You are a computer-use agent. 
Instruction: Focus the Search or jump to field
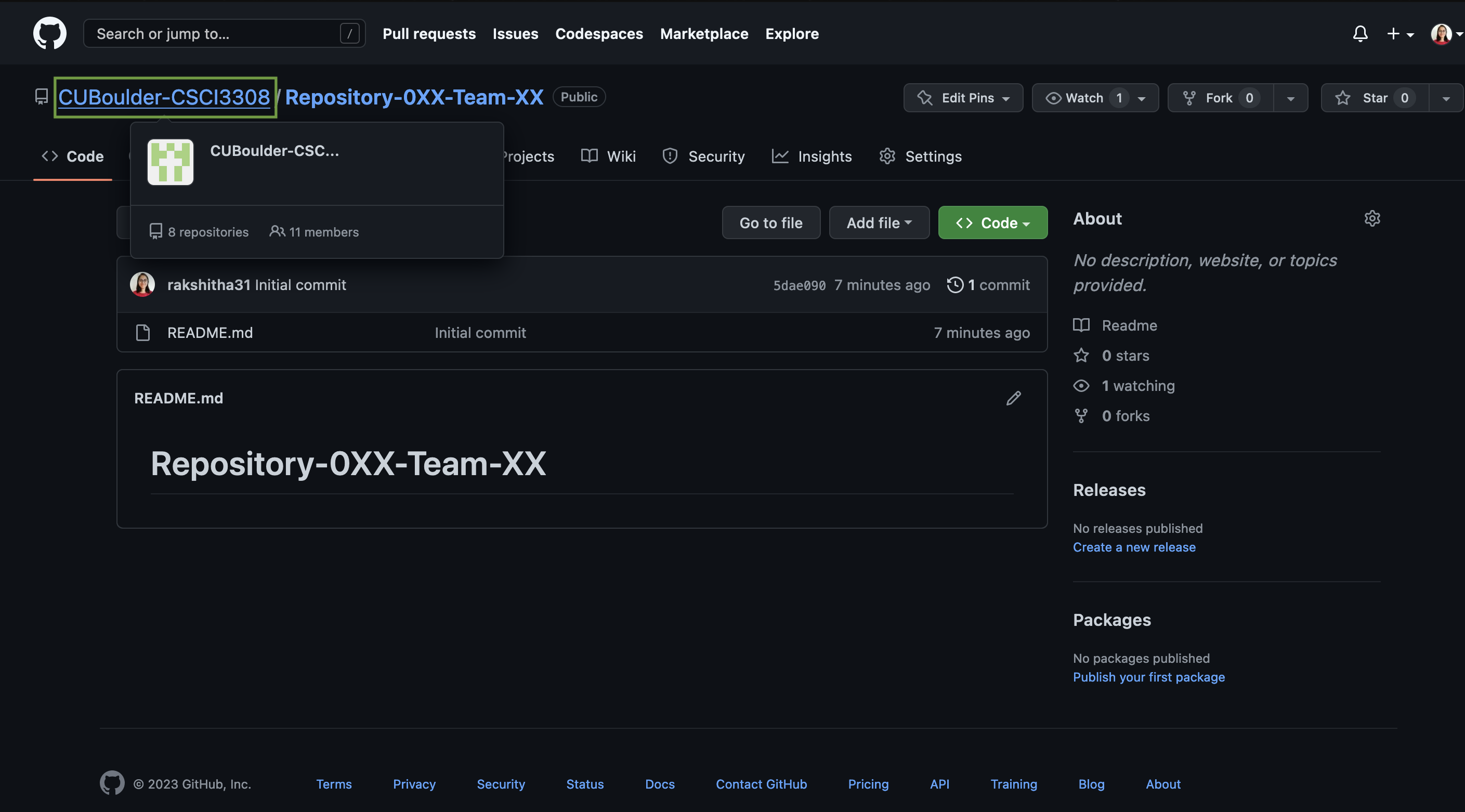click(224, 34)
